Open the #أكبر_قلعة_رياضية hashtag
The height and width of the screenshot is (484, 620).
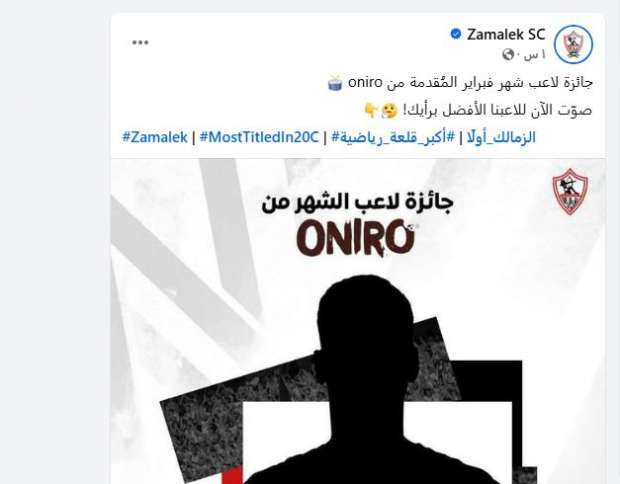[393, 137]
